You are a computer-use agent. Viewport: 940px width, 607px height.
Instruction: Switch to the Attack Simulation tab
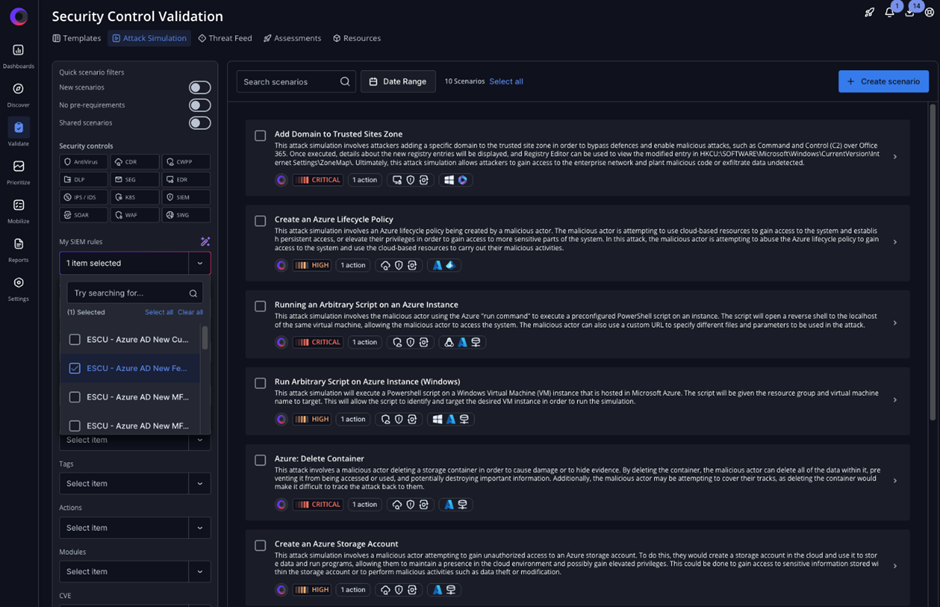pos(149,38)
